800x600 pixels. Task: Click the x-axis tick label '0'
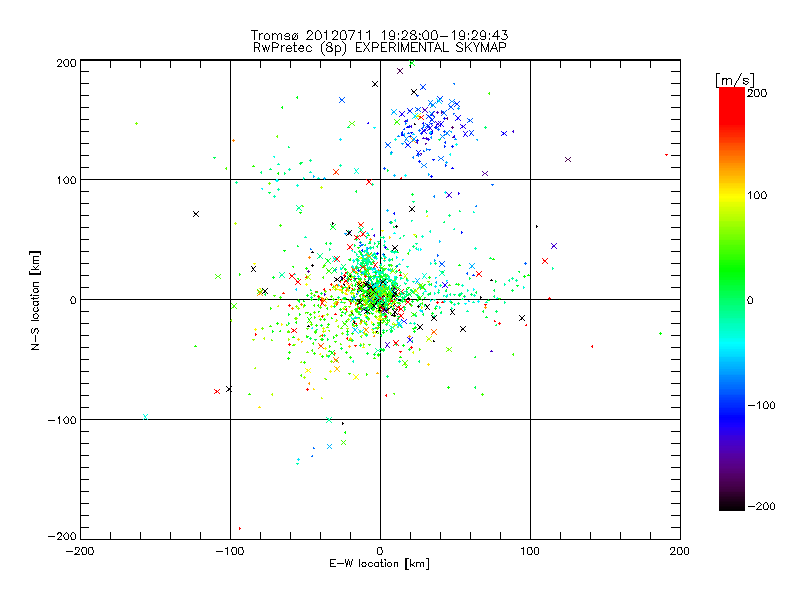(x=380, y=551)
